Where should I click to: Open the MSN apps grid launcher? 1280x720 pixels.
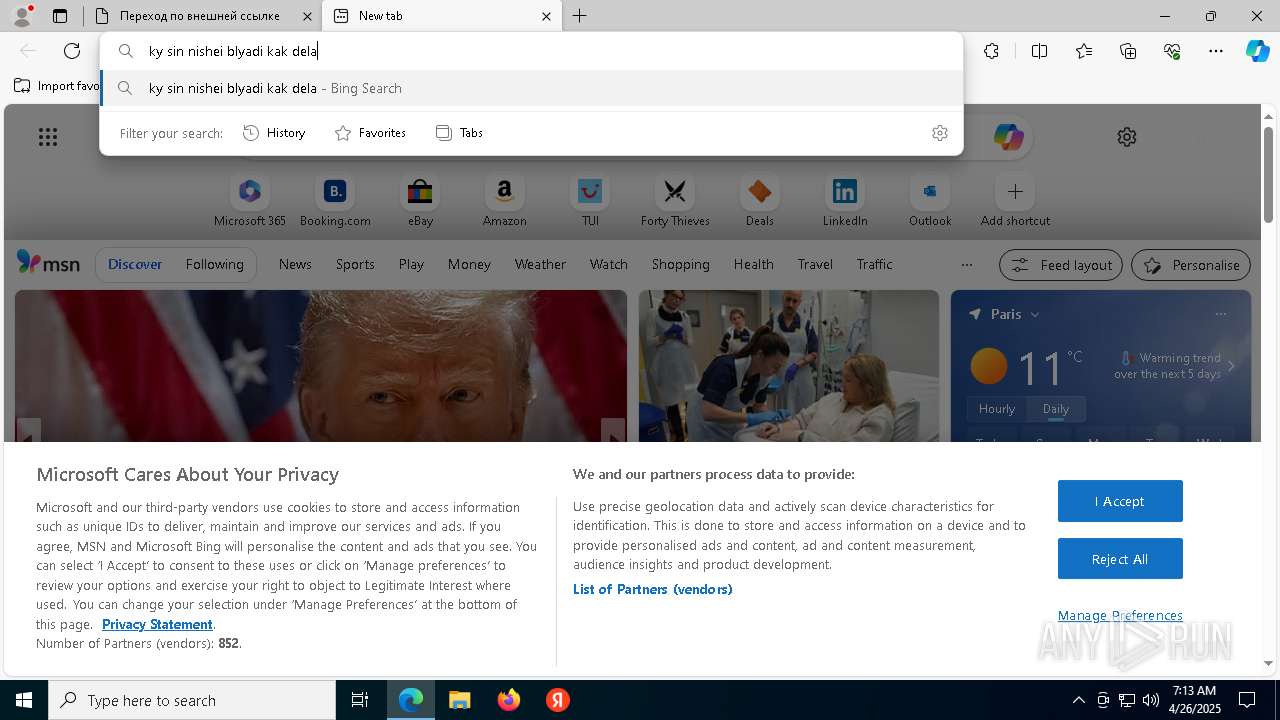[x=48, y=137]
